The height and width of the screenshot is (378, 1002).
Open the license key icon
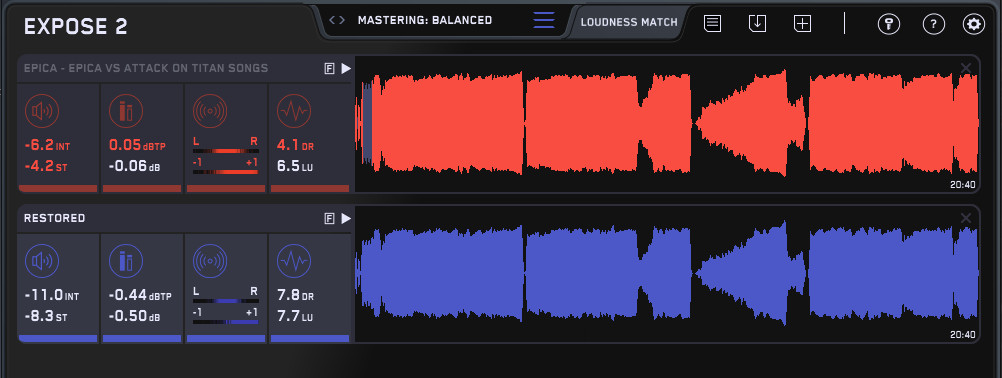tap(889, 24)
